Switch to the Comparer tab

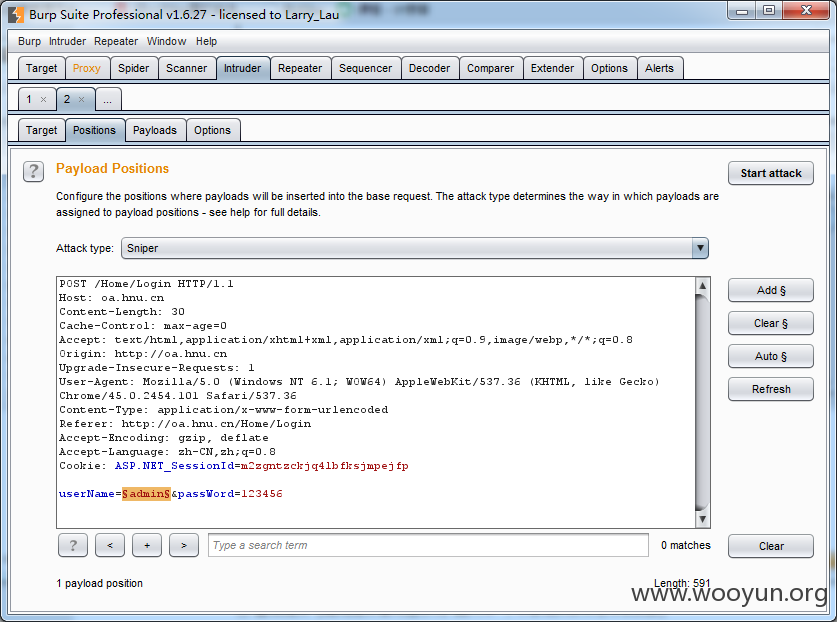(490, 68)
